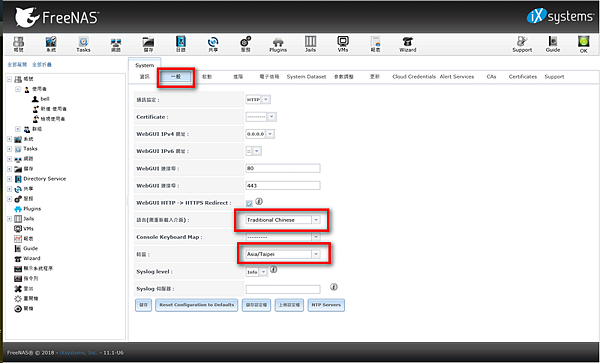Open Plugins icon in top toolbar
The image size is (600, 363).
[x=278, y=44]
